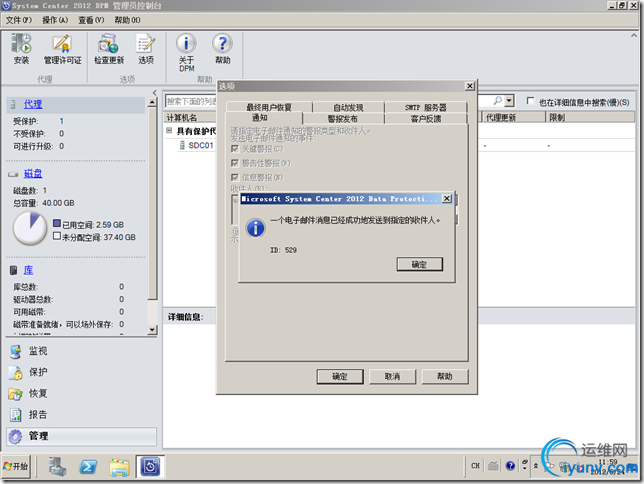
Task: Show hidden tray icons arrow
Action: click(536, 466)
